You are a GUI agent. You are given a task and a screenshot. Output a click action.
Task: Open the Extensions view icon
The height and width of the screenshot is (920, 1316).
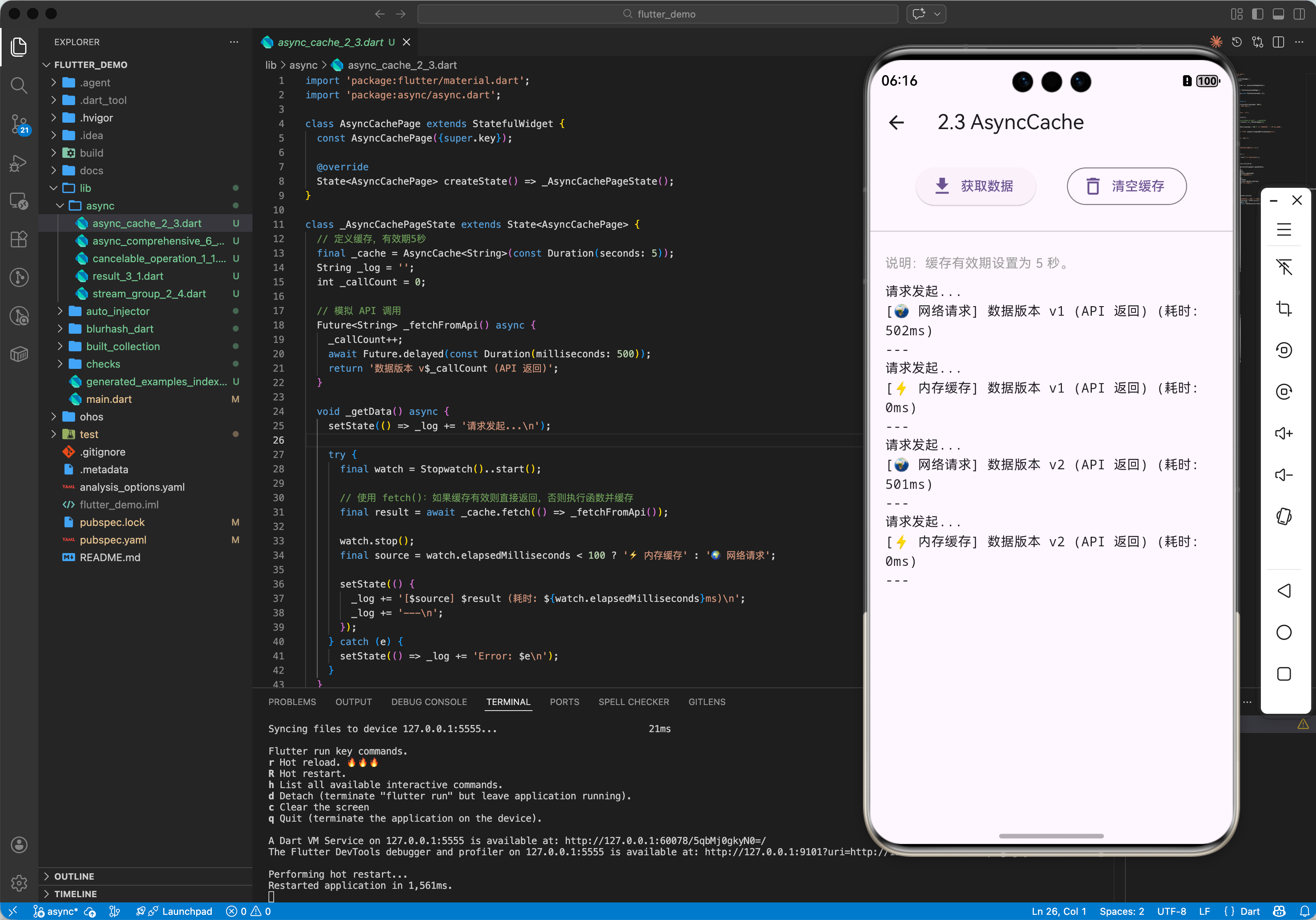pyautogui.click(x=19, y=239)
